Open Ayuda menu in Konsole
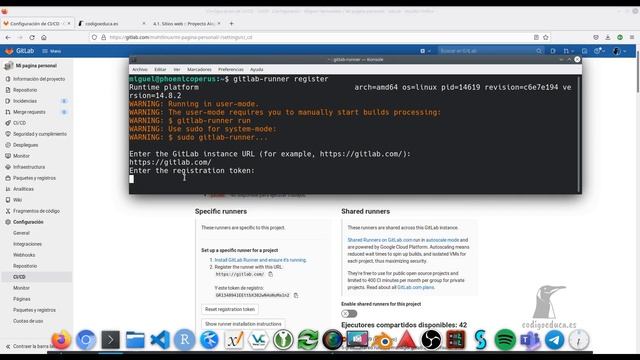 click(257, 69)
